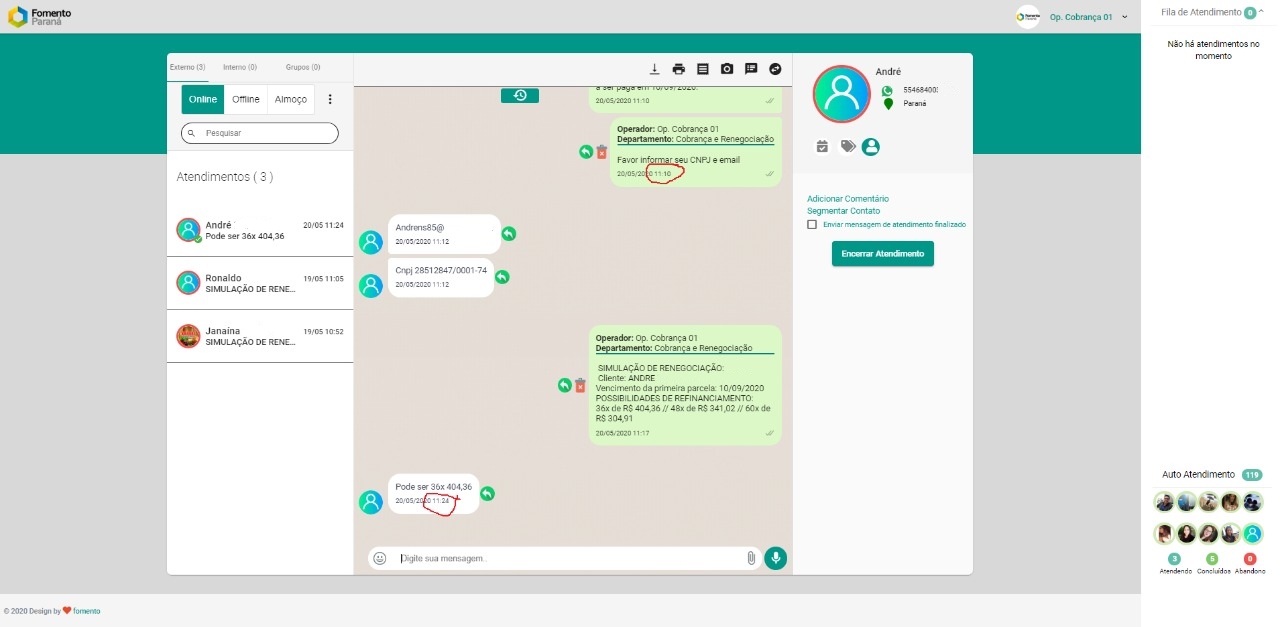Open the Op. Cobrança 01 user dropdown
Screen dimensions: 1280x627
pyautogui.click(x=1088, y=17)
